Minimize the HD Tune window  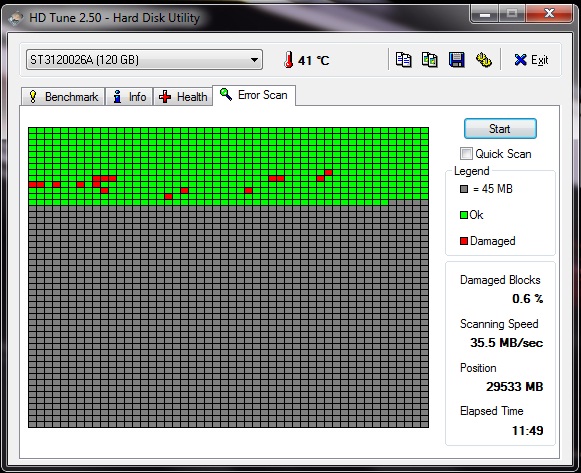point(485,14)
